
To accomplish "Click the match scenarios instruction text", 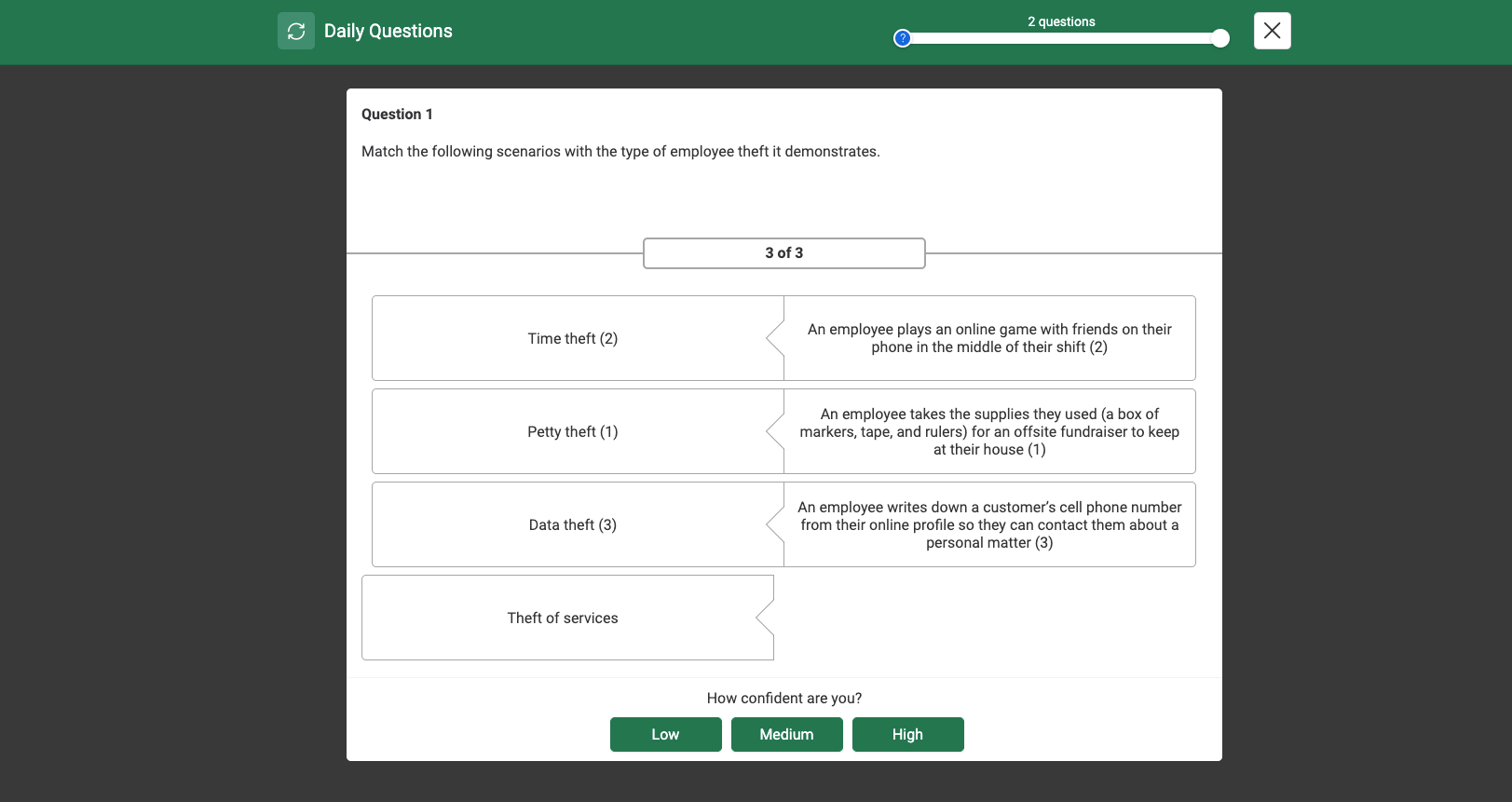I will pyautogui.click(x=620, y=152).
